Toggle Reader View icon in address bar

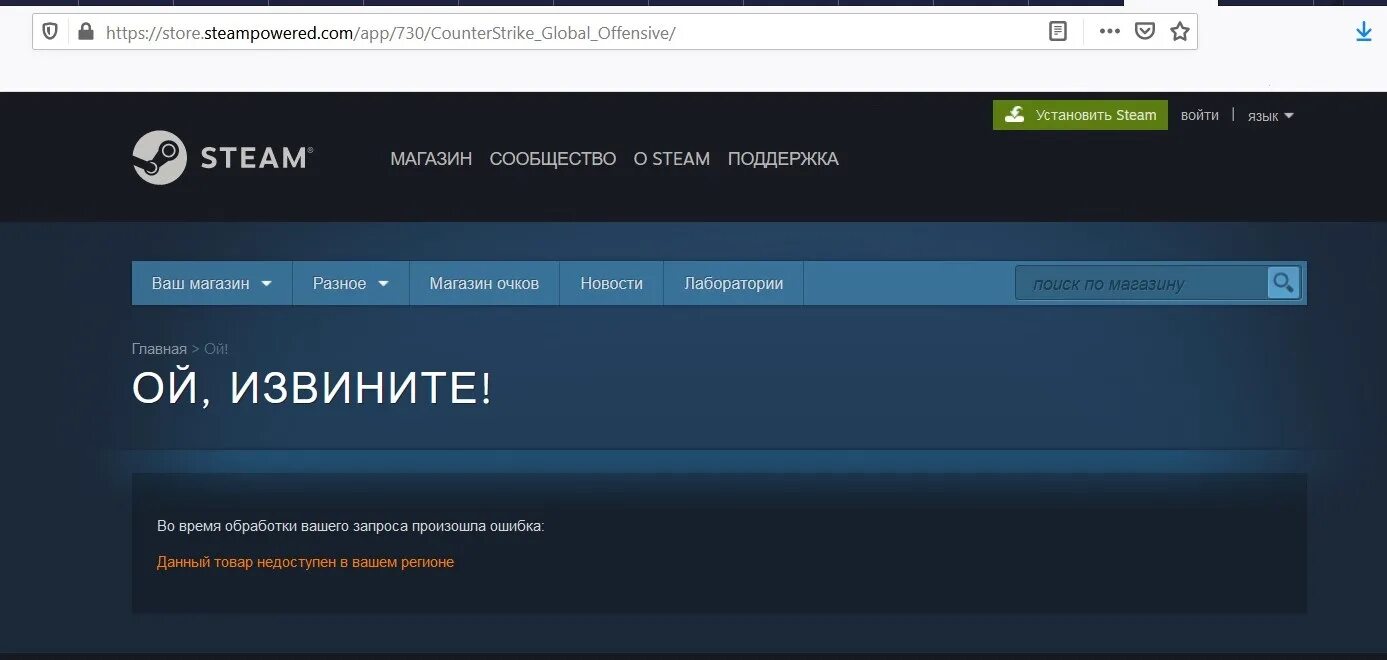tap(1058, 32)
